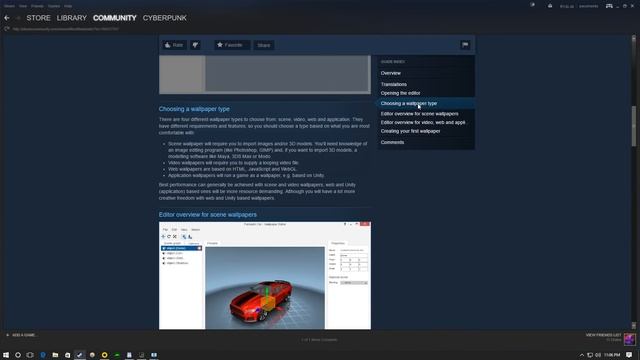Screen dimensions: 640x360
Task: Open the View menu
Action: pos(23,6)
